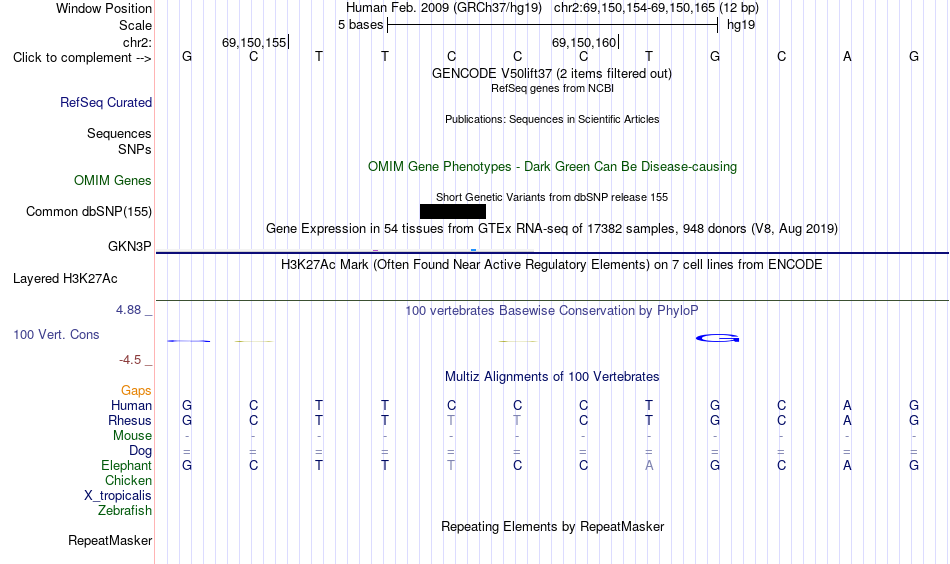
Task: Click the Human species label
Action: [131, 405]
